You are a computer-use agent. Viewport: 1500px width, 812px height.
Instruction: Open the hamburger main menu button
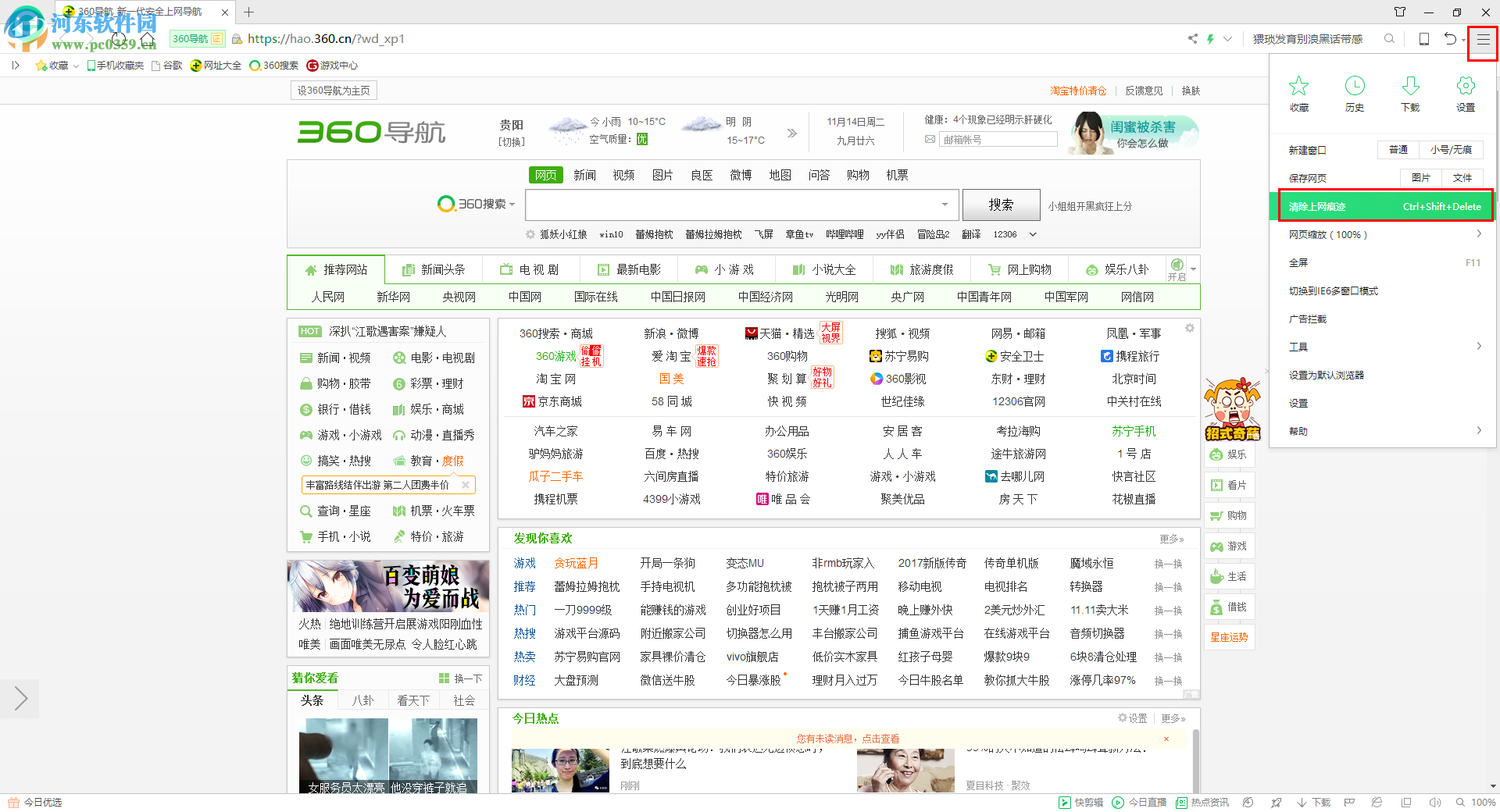point(1482,40)
